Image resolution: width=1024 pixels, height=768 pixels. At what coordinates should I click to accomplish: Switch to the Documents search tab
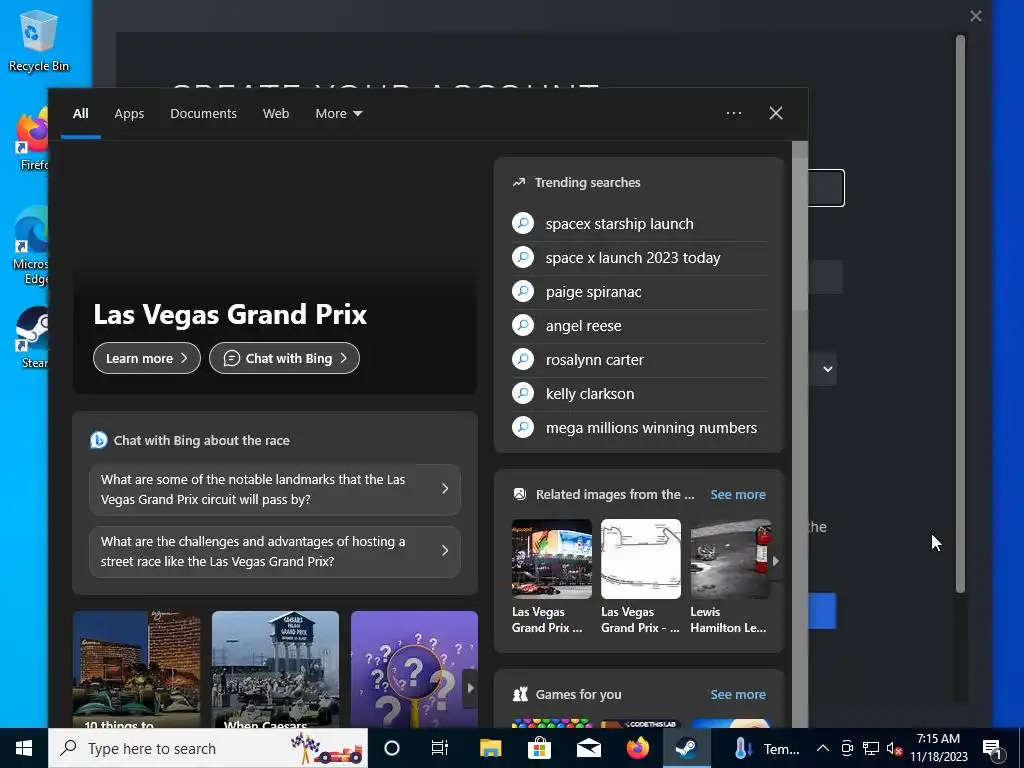[203, 114]
